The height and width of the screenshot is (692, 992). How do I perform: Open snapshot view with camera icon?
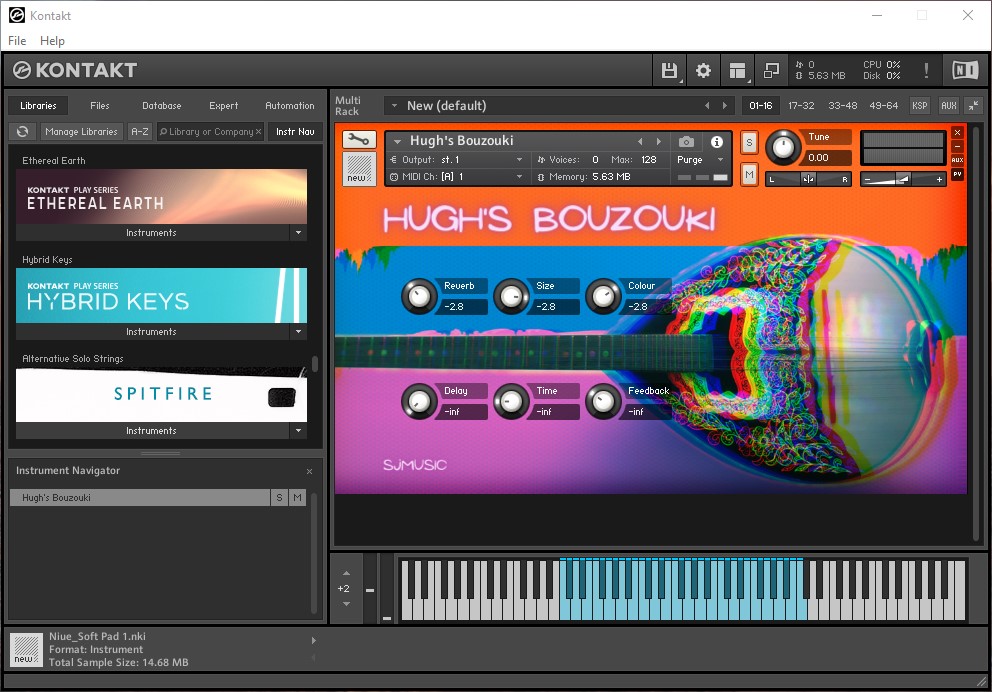[686, 142]
